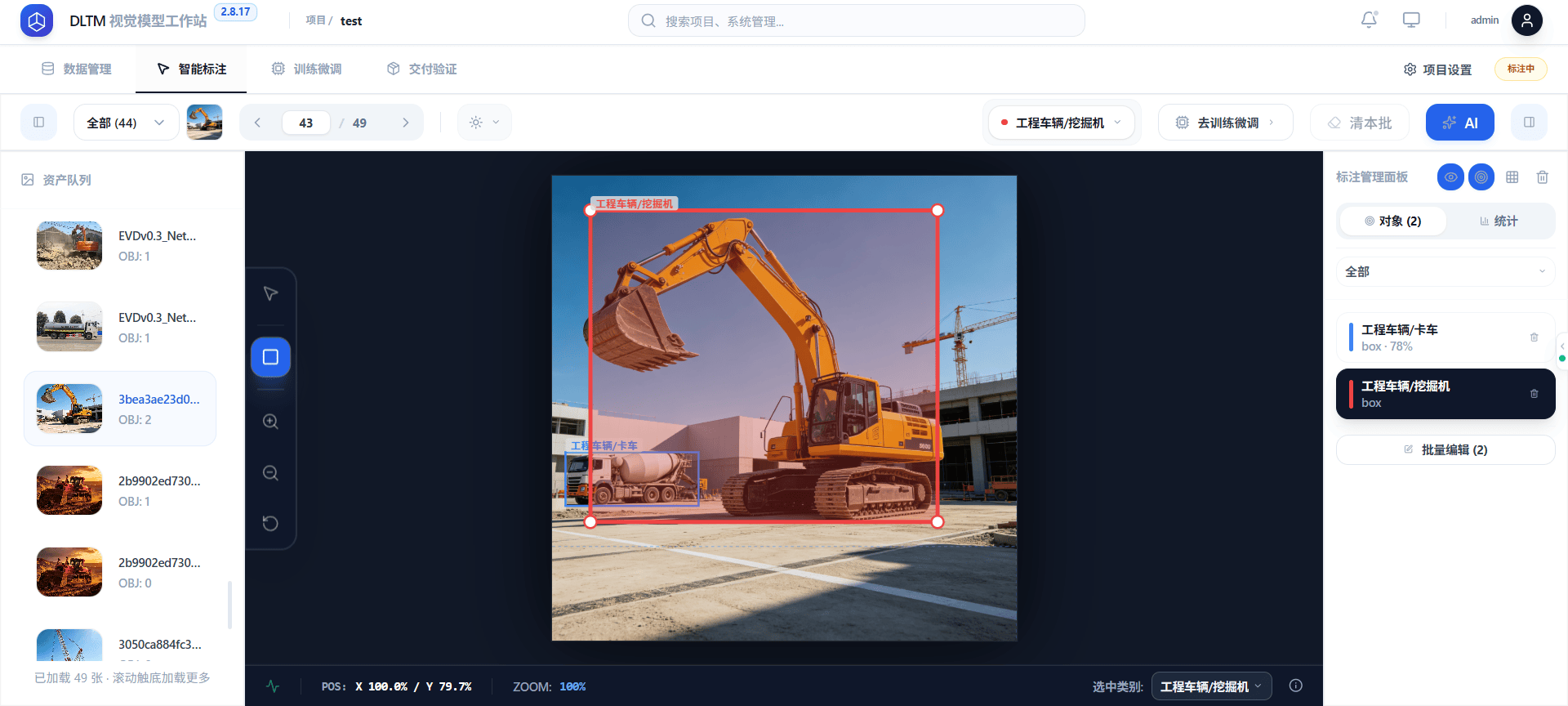Select the 工程车辆/挖掘机 annotation item
The width and height of the screenshot is (1568, 706).
click(1445, 394)
